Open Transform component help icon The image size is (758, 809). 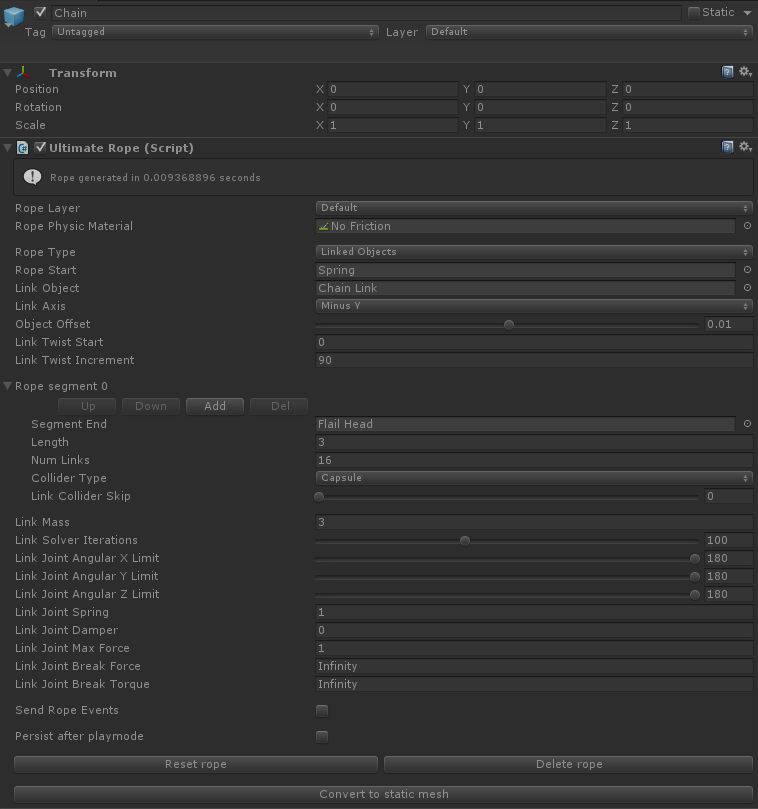coord(727,72)
